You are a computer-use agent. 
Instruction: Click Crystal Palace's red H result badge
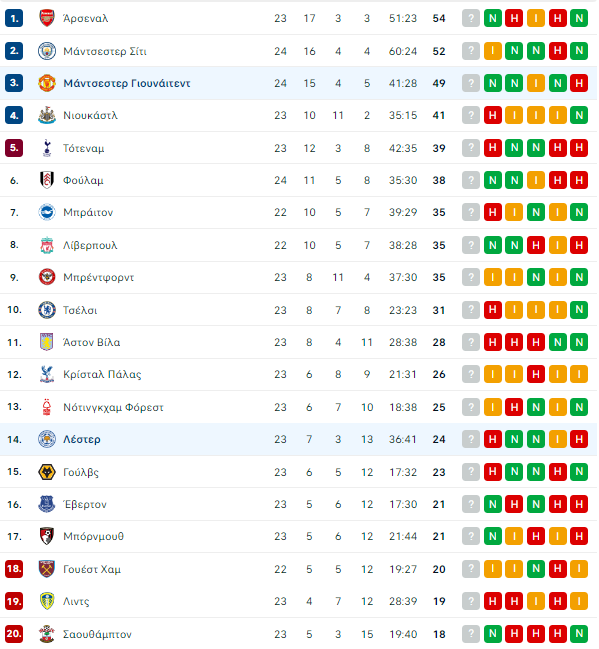[x=536, y=375]
